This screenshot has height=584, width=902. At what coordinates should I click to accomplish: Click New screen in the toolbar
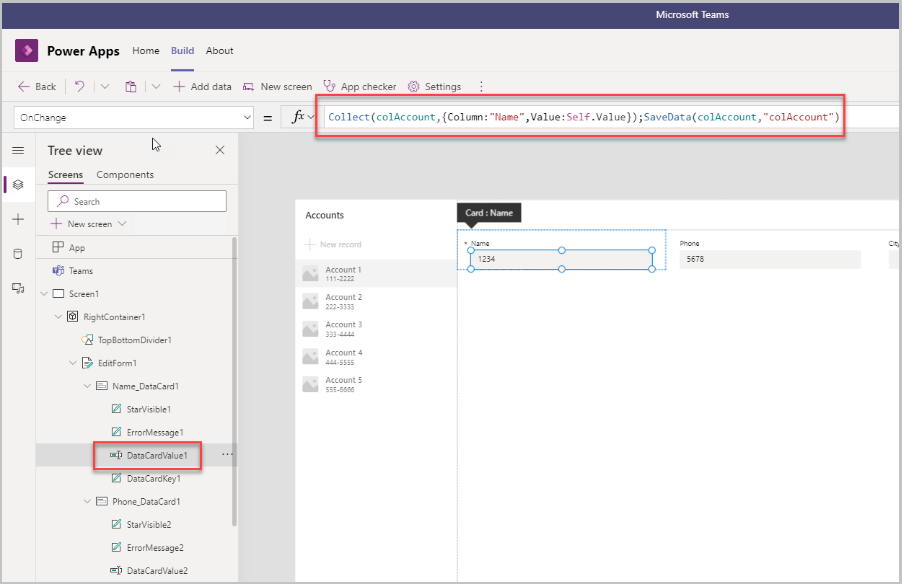click(277, 86)
